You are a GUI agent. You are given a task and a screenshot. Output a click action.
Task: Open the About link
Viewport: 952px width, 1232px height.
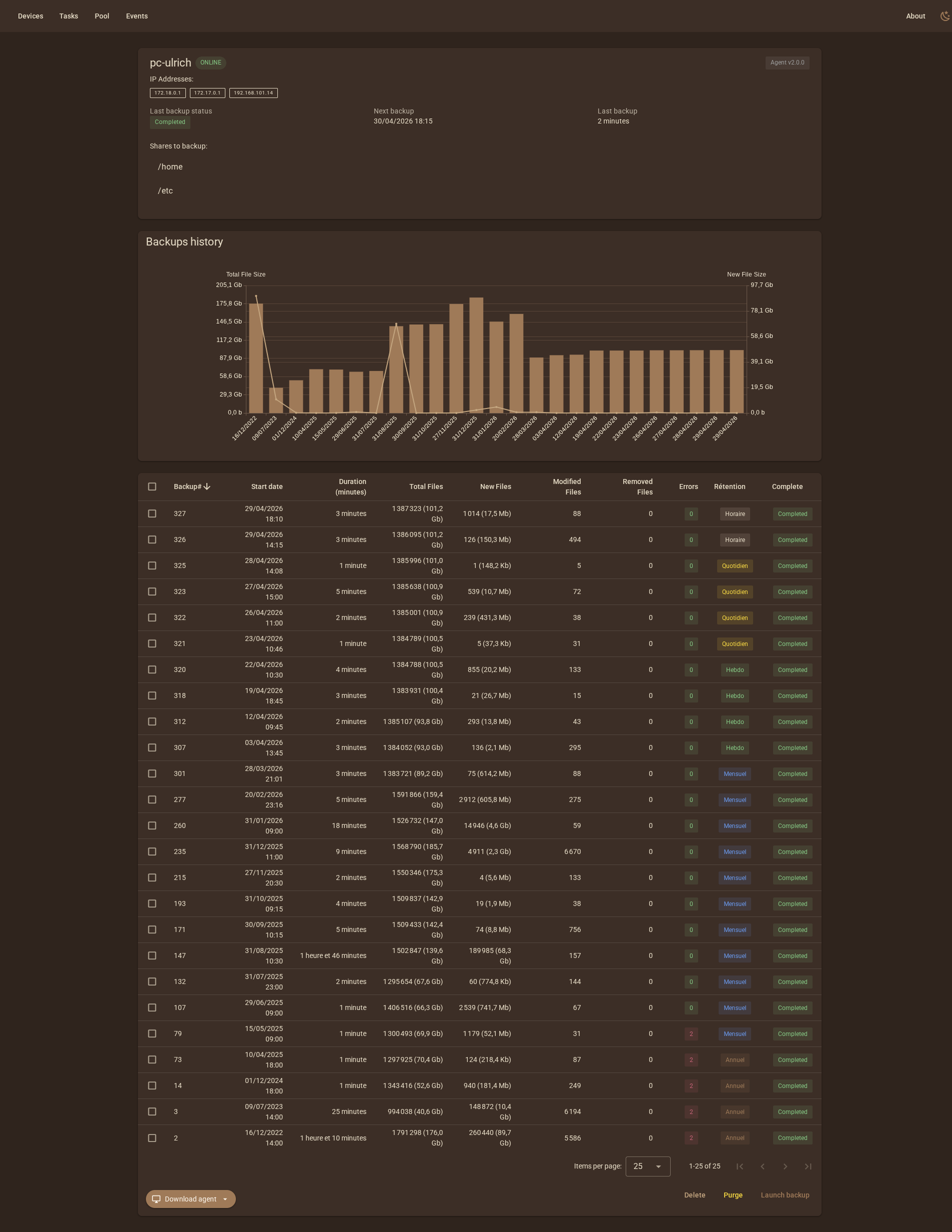(x=916, y=16)
